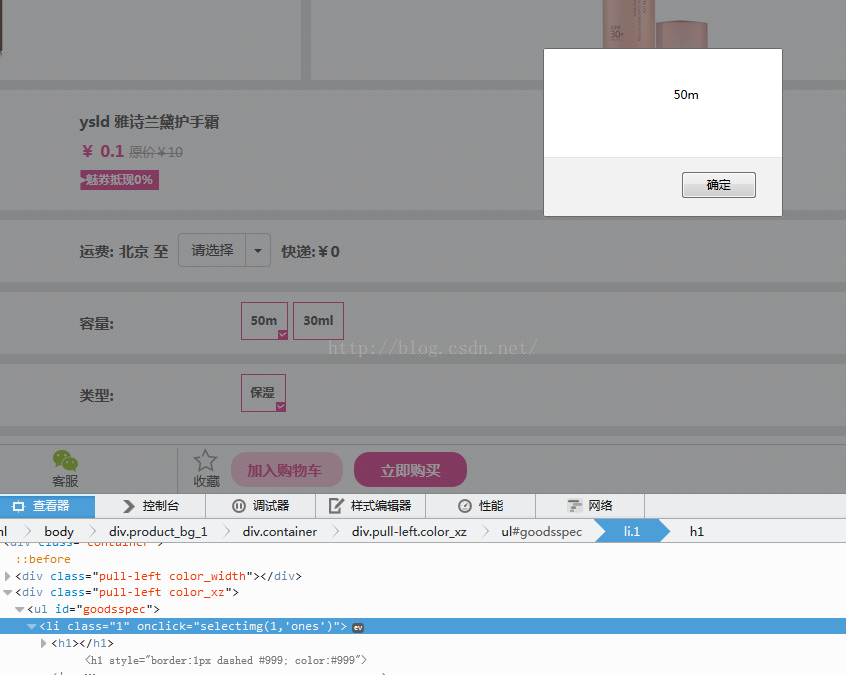Collapse the selected li class 1 node
The height and width of the screenshot is (675, 846).
click(x=32, y=626)
